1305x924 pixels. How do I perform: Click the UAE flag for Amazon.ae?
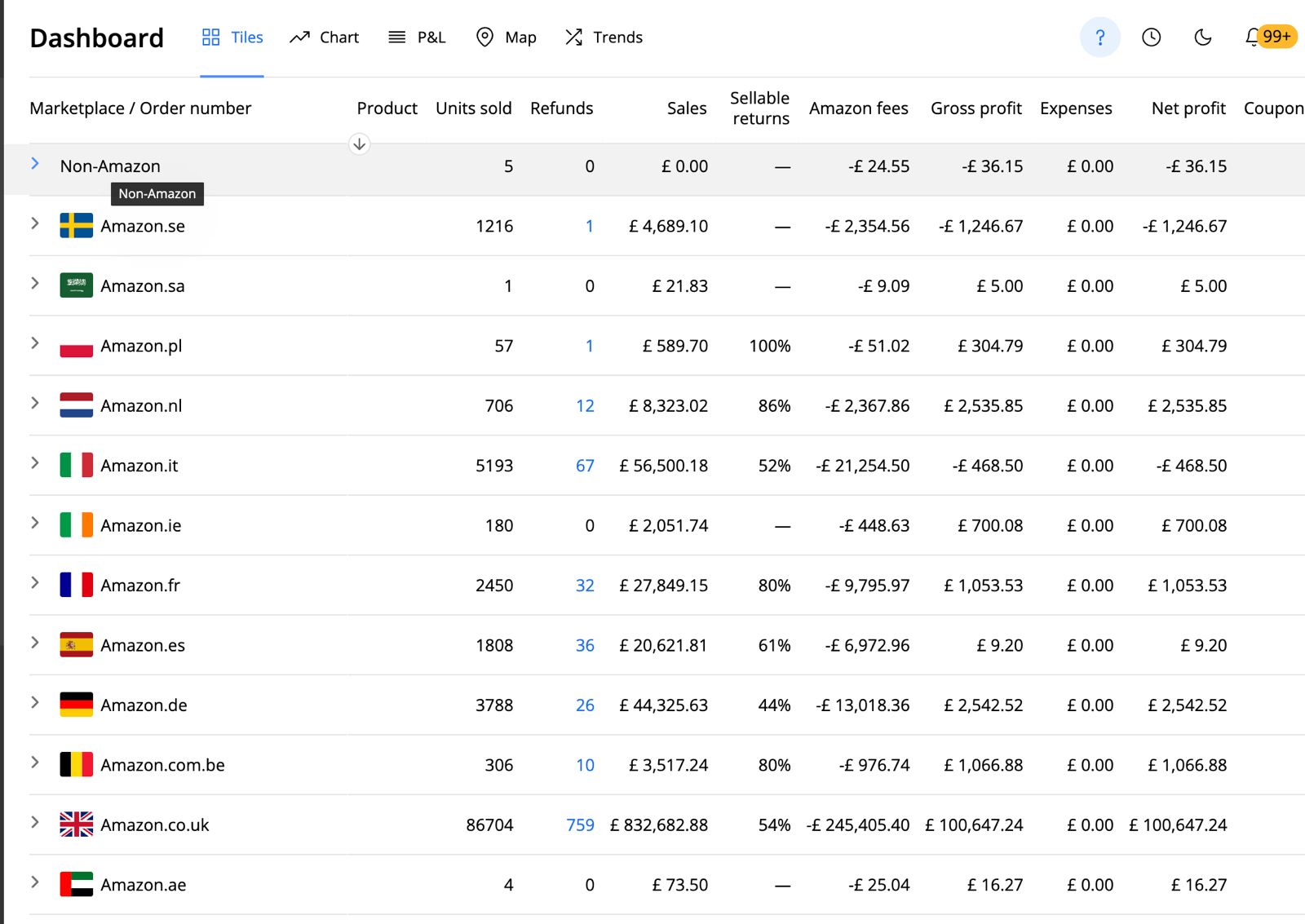point(76,884)
